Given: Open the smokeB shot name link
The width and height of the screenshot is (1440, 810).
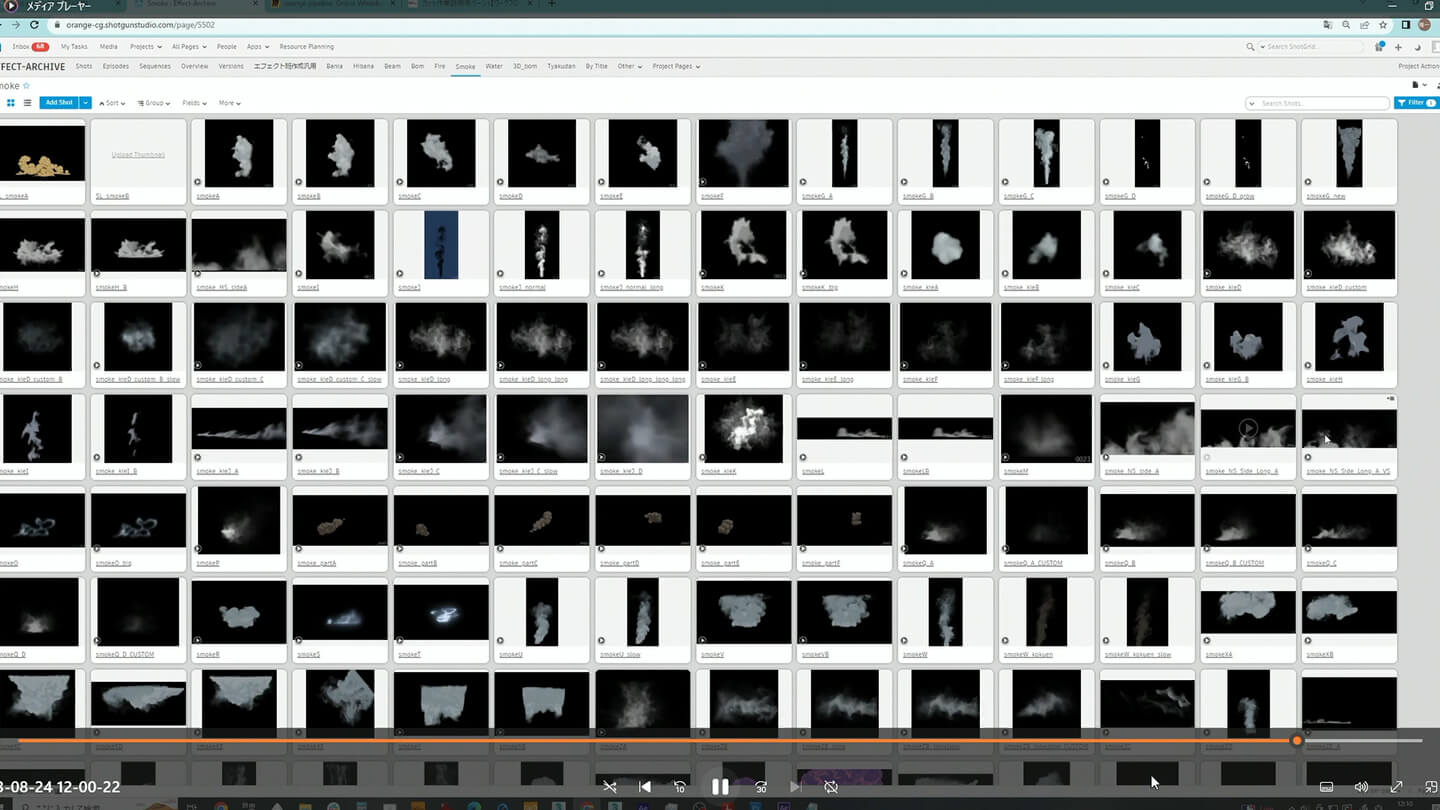Looking at the screenshot, I should 307,196.
